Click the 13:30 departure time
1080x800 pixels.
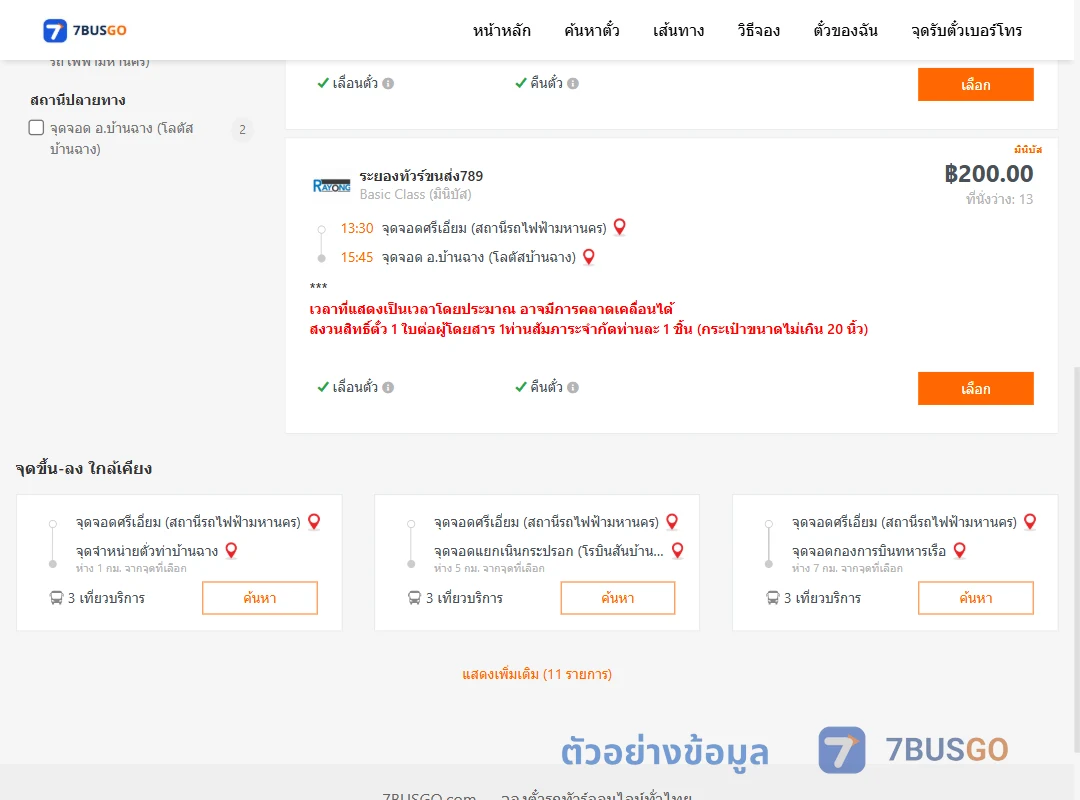(357, 228)
